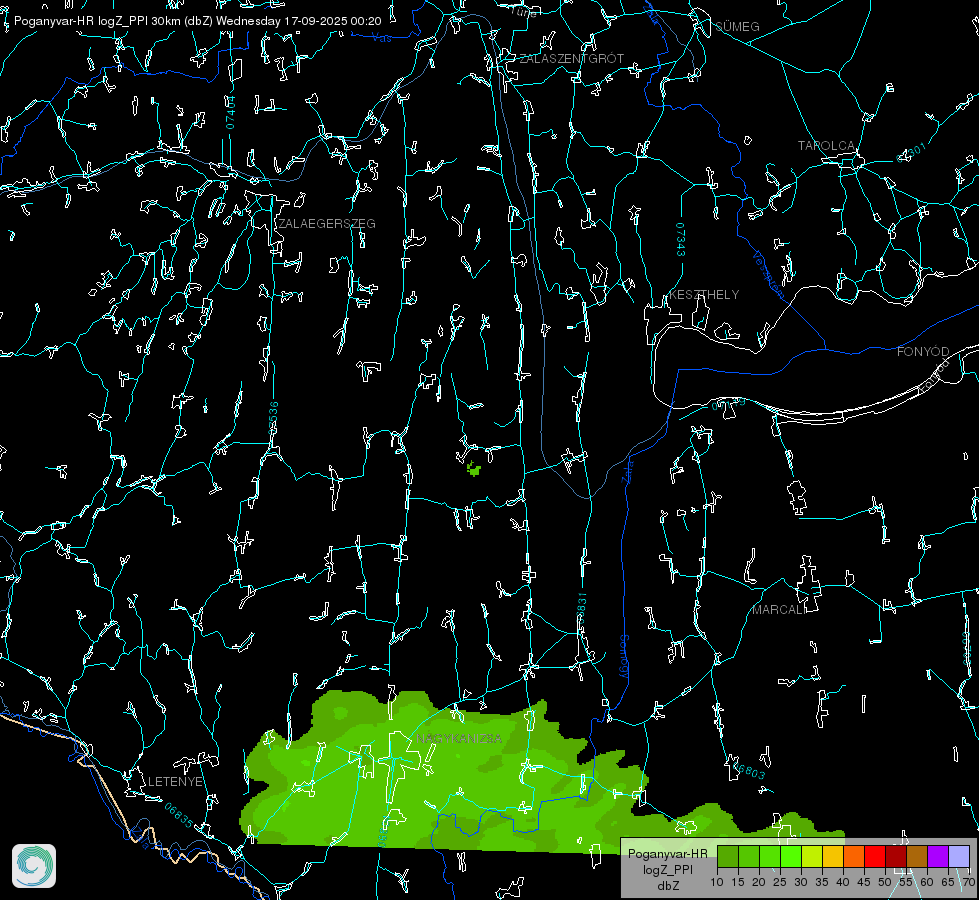
Task: Choose the yellow 35 dBZ legend swatch
Action: point(833,856)
